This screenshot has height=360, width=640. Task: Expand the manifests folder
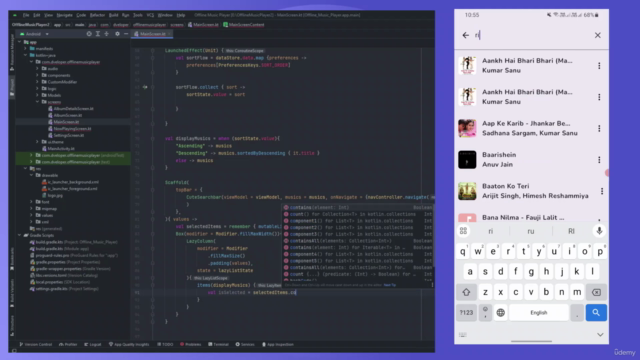pos(25,49)
